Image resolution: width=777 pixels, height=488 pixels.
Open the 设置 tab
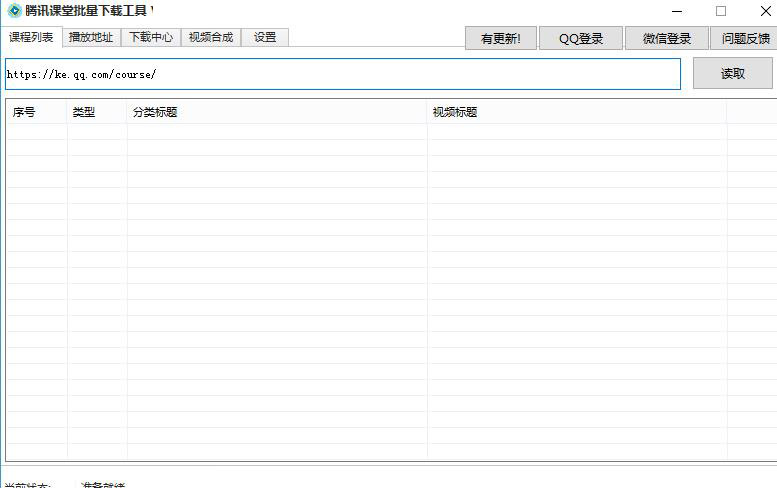[x=265, y=38]
